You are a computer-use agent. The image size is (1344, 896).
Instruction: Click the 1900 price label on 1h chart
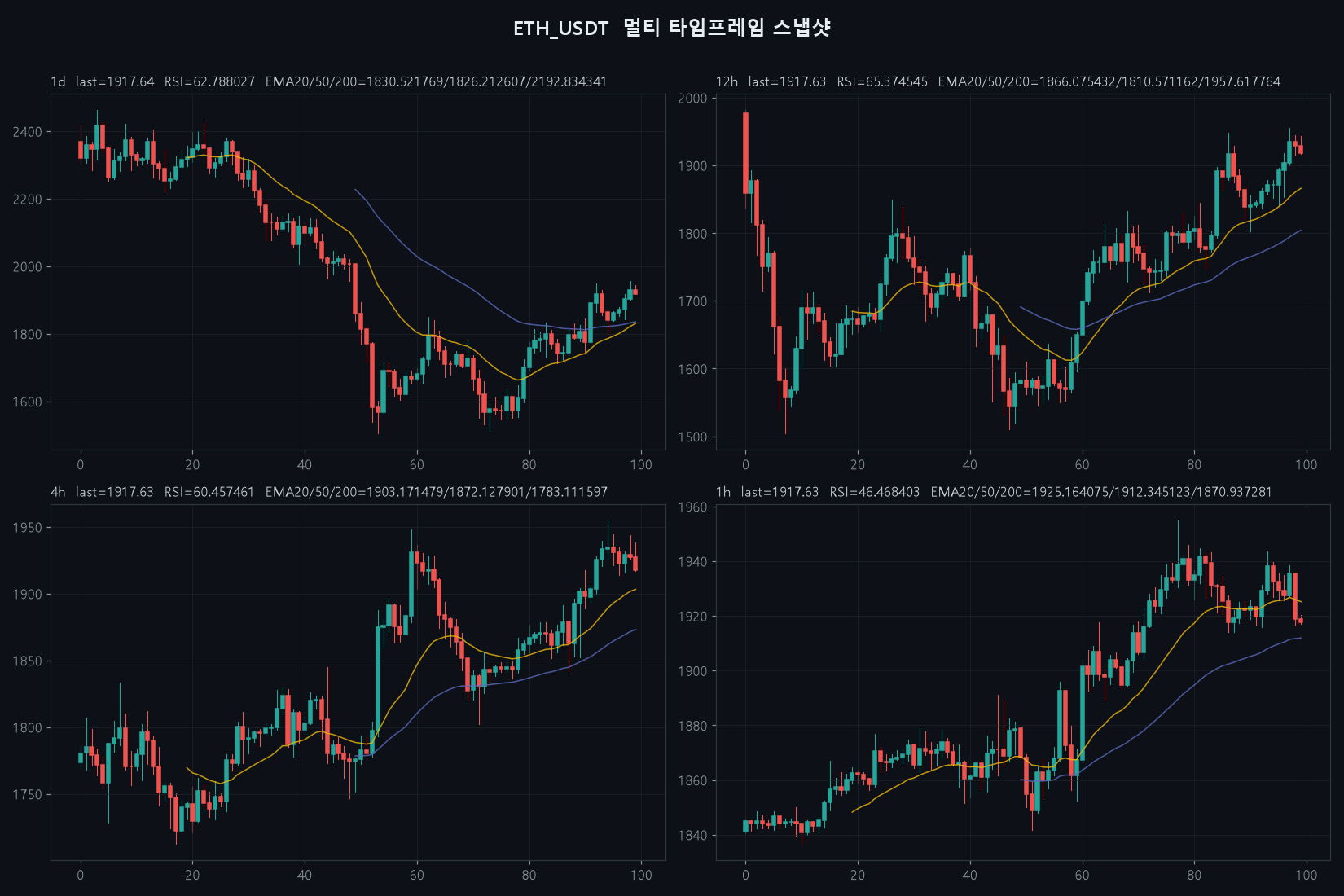692,671
